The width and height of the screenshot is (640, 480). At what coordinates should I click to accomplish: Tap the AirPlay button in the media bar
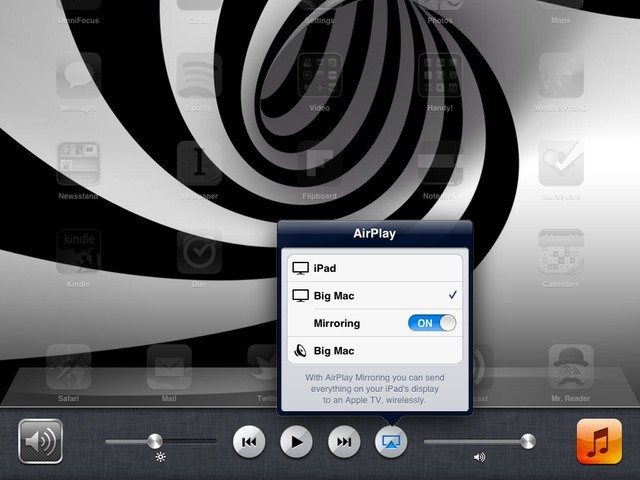pyautogui.click(x=391, y=441)
